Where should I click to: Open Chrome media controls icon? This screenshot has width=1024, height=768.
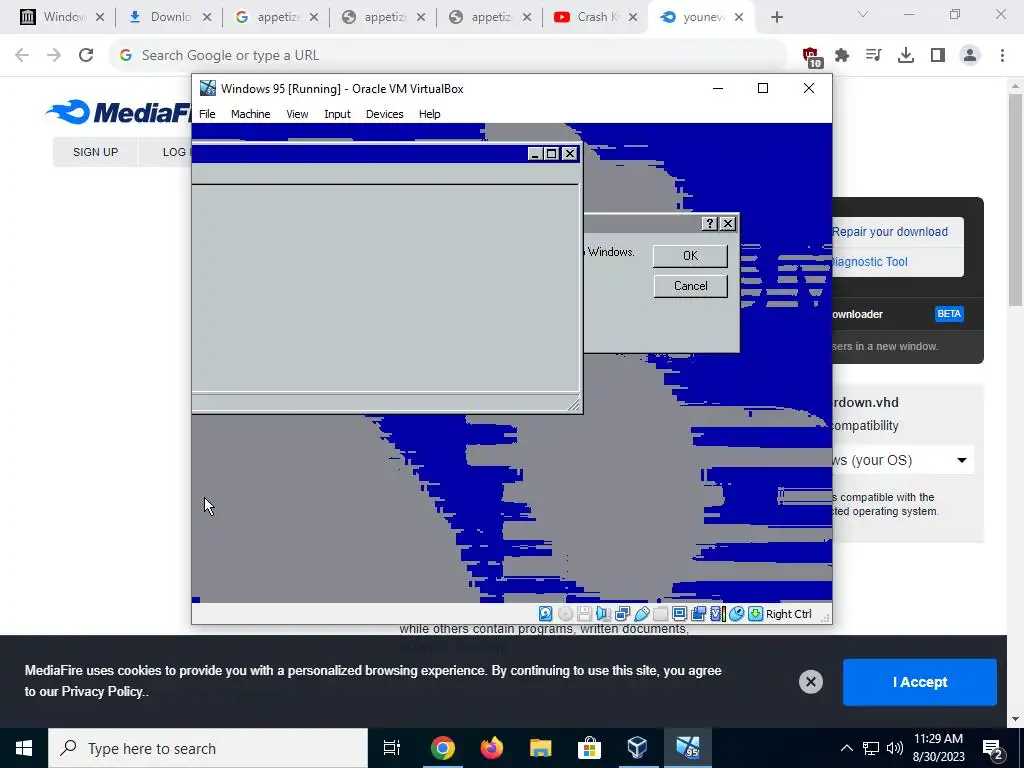pyautogui.click(x=873, y=56)
